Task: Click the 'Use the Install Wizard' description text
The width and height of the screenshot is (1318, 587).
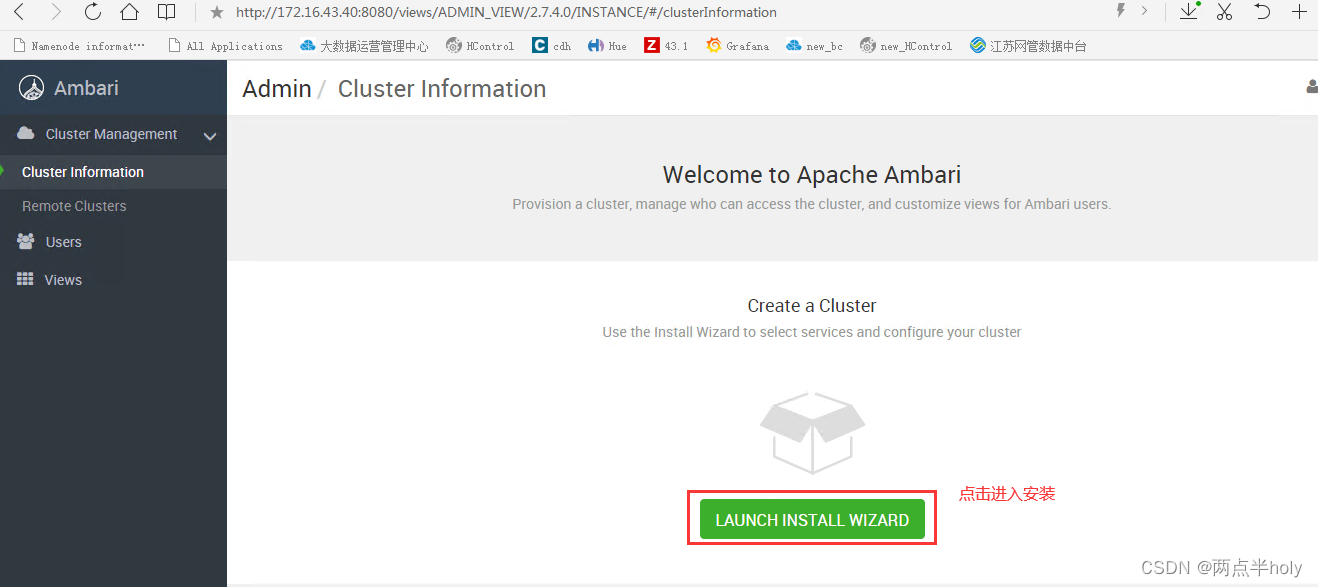Action: [812, 332]
